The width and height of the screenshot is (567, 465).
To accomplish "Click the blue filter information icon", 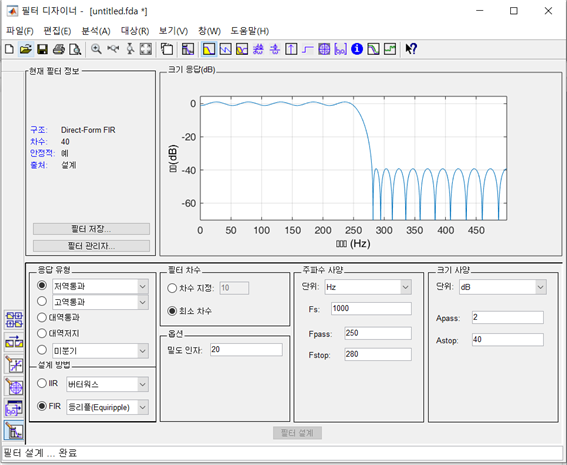I will [x=357, y=49].
